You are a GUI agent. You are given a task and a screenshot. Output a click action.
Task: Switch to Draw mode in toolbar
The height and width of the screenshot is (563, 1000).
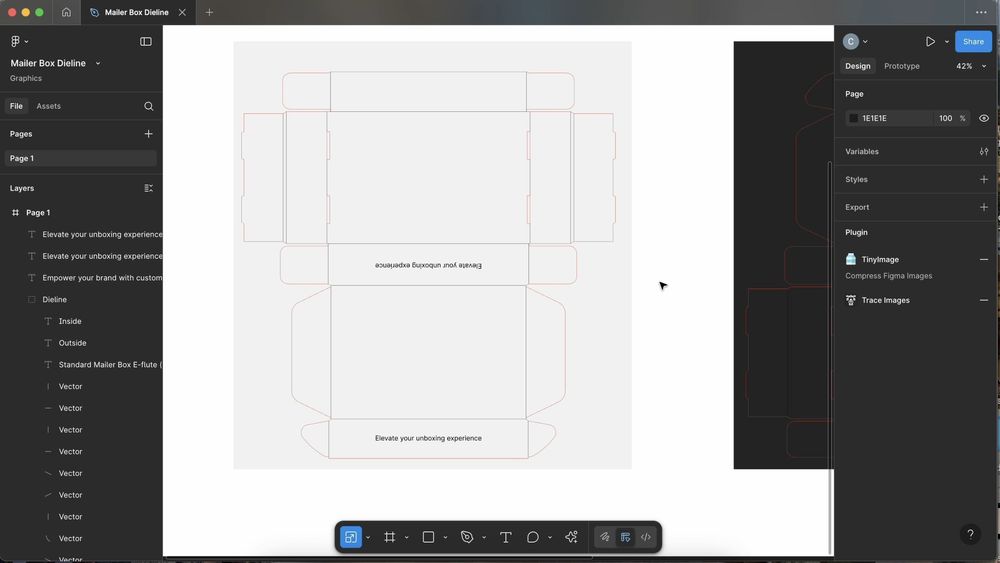click(x=605, y=537)
